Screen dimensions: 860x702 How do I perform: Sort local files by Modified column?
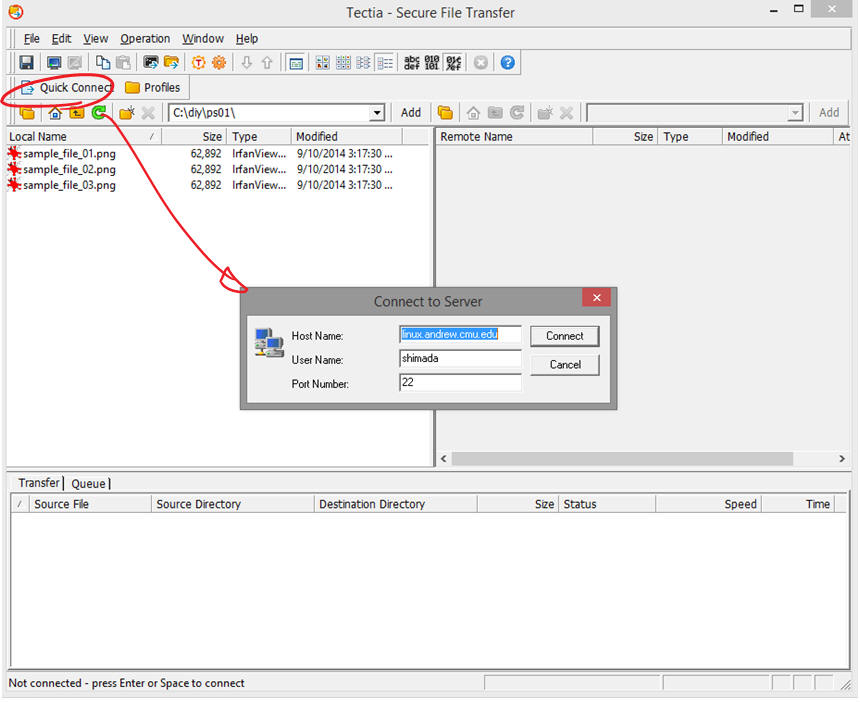coord(347,137)
